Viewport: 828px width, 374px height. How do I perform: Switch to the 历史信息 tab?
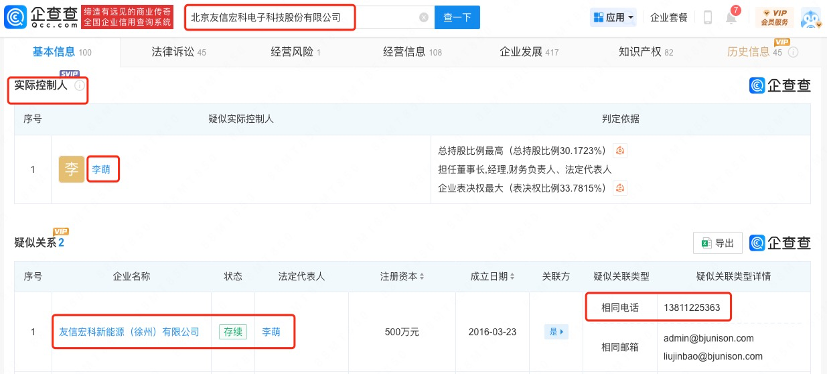pos(755,52)
